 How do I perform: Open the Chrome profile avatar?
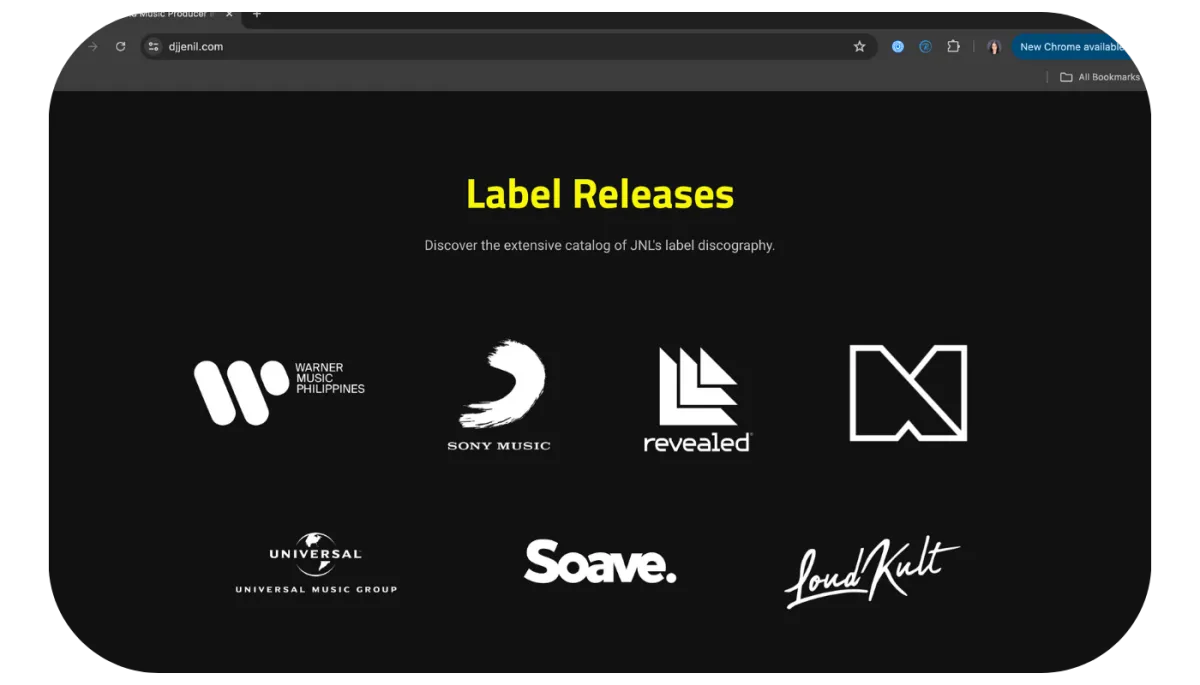coord(994,47)
